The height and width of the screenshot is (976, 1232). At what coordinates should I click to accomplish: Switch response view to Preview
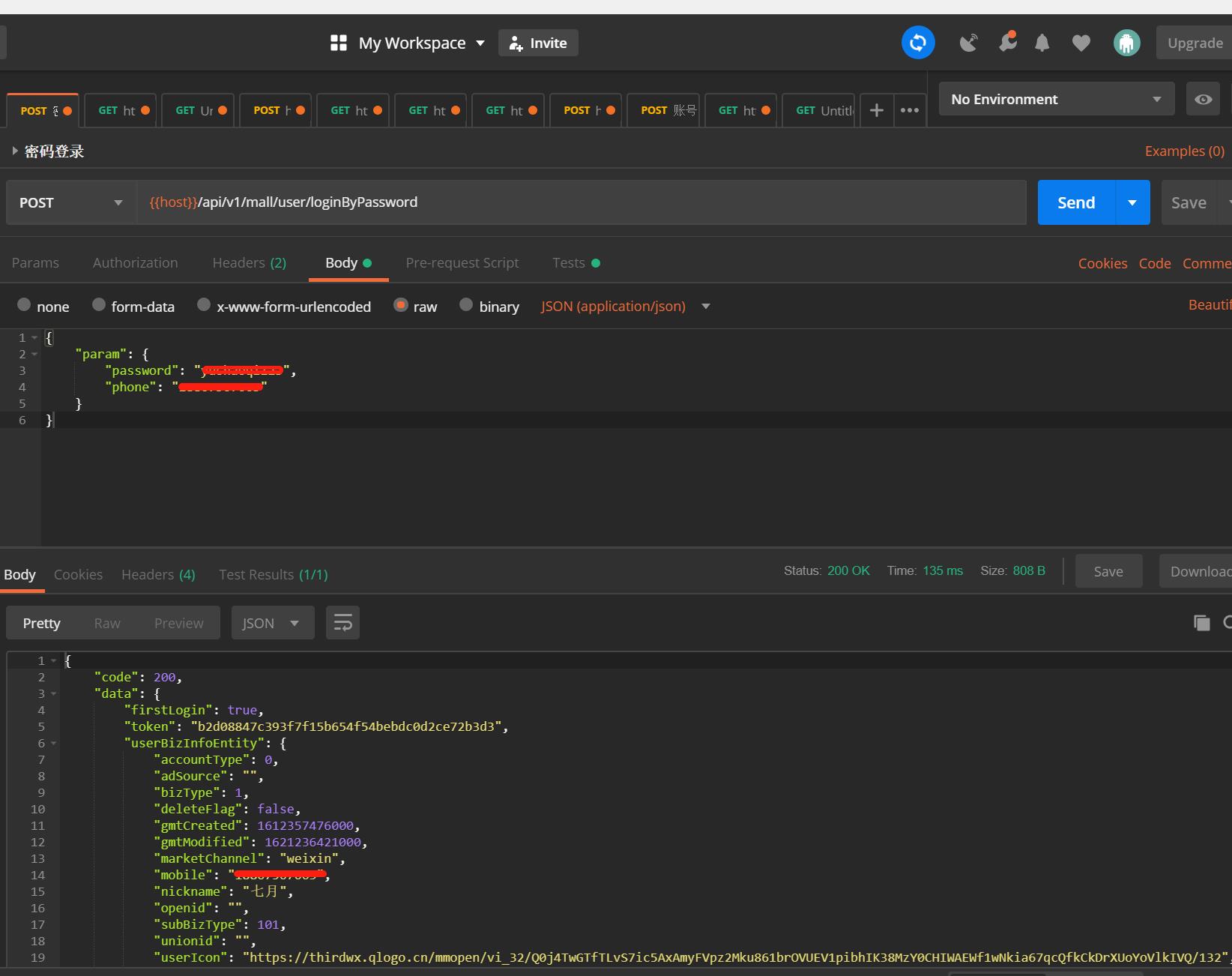click(x=178, y=623)
